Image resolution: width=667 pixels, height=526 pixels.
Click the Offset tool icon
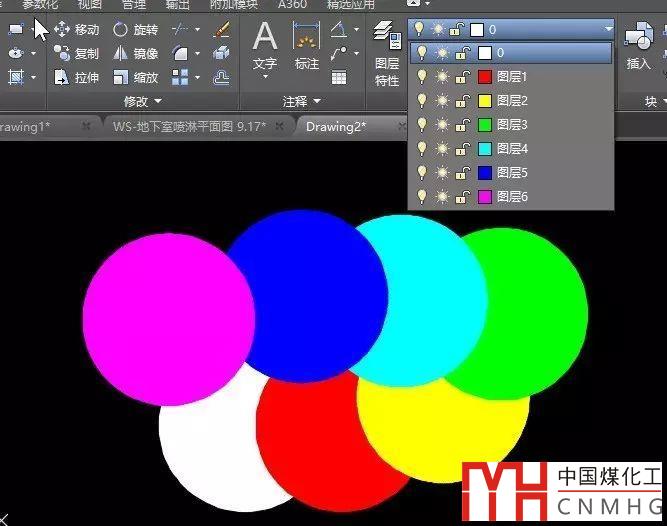(222, 77)
